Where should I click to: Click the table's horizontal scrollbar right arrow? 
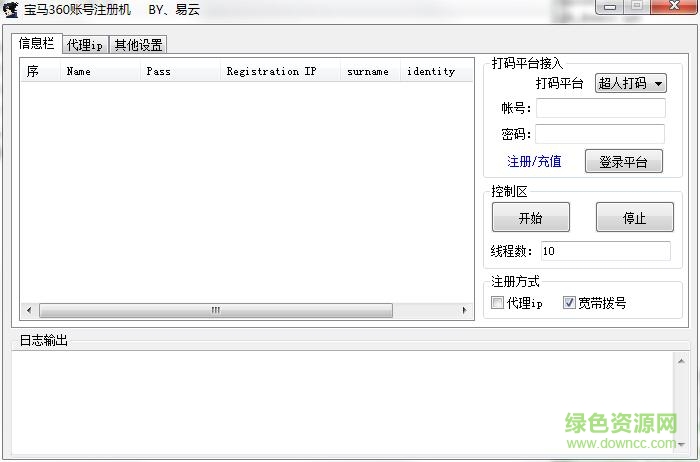(x=464, y=310)
